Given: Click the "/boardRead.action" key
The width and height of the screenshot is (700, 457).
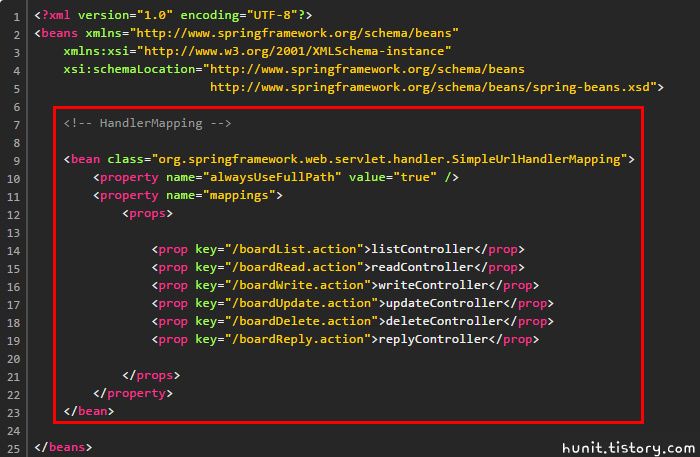Looking at the screenshot, I should pyautogui.click(x=294, y=267).
